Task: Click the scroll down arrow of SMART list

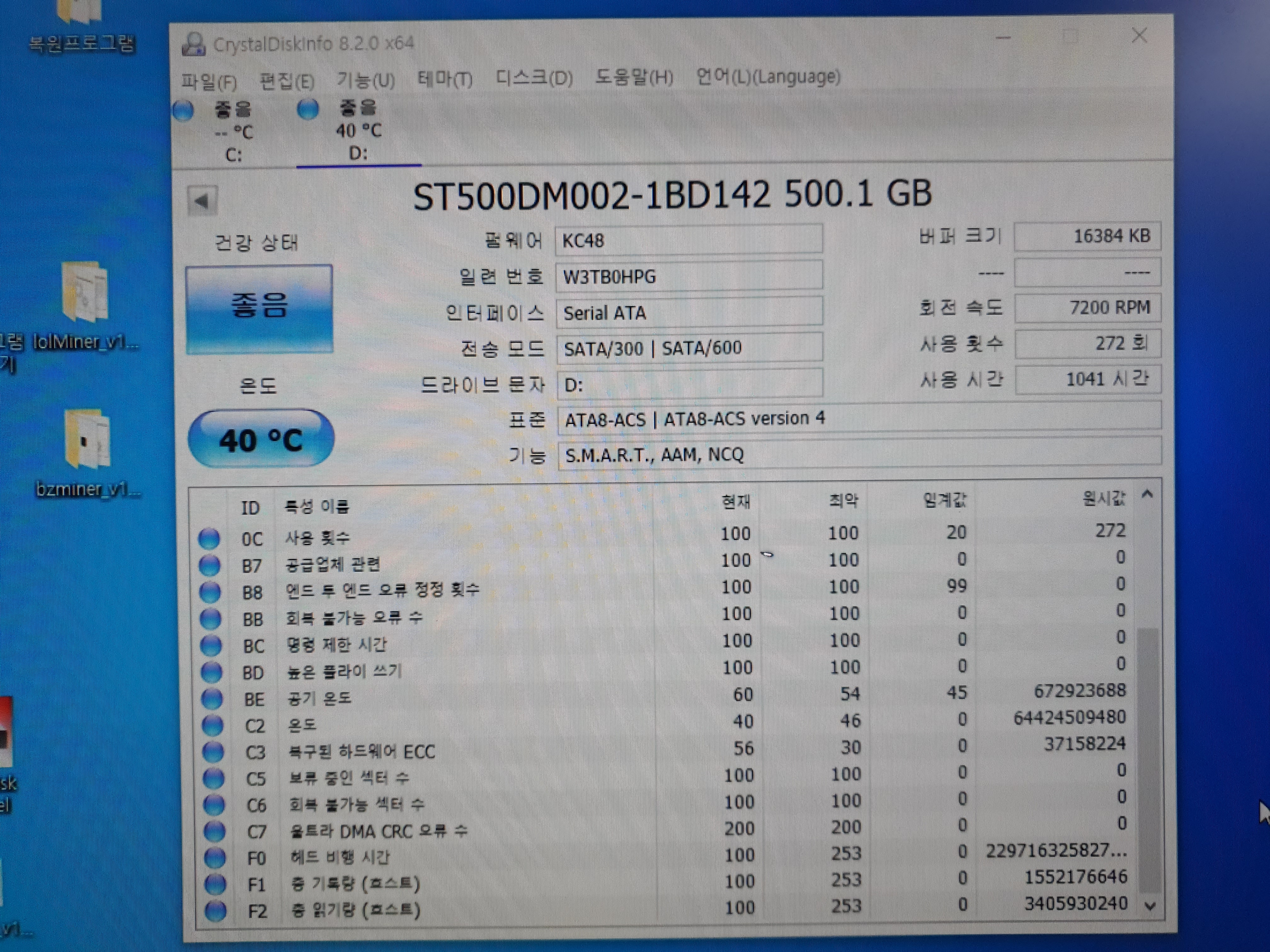Action: point(1150,906)
